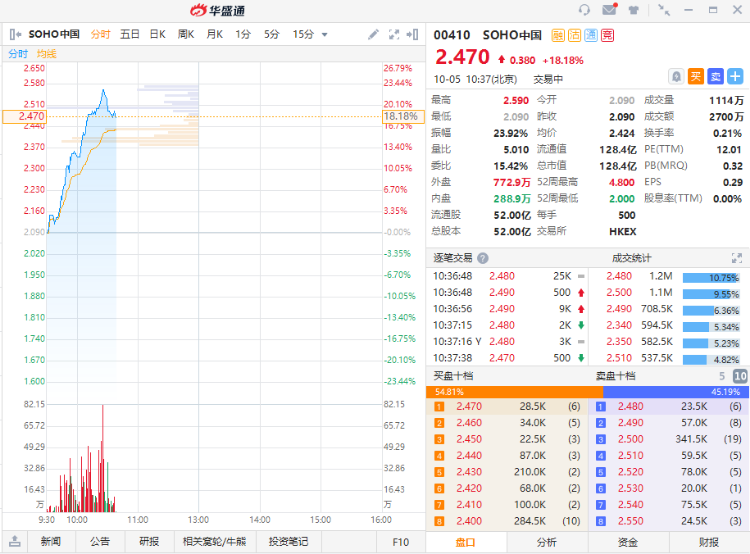This screenshot has width=750, height=554.
Task: Switch to the 日K daily candlestick chart
Action: [x=157, y=34]
